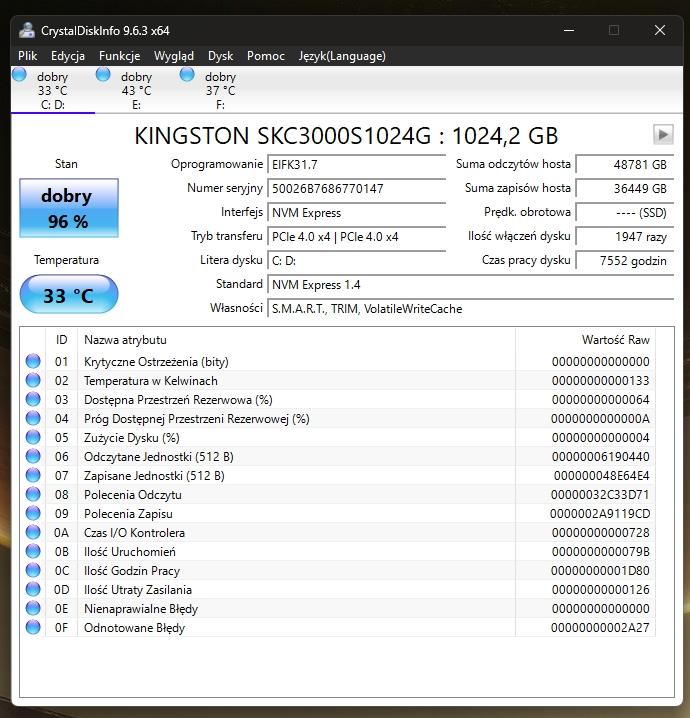Open the Funkcje menu
The image size is (690, 718).
coord(119,56)
